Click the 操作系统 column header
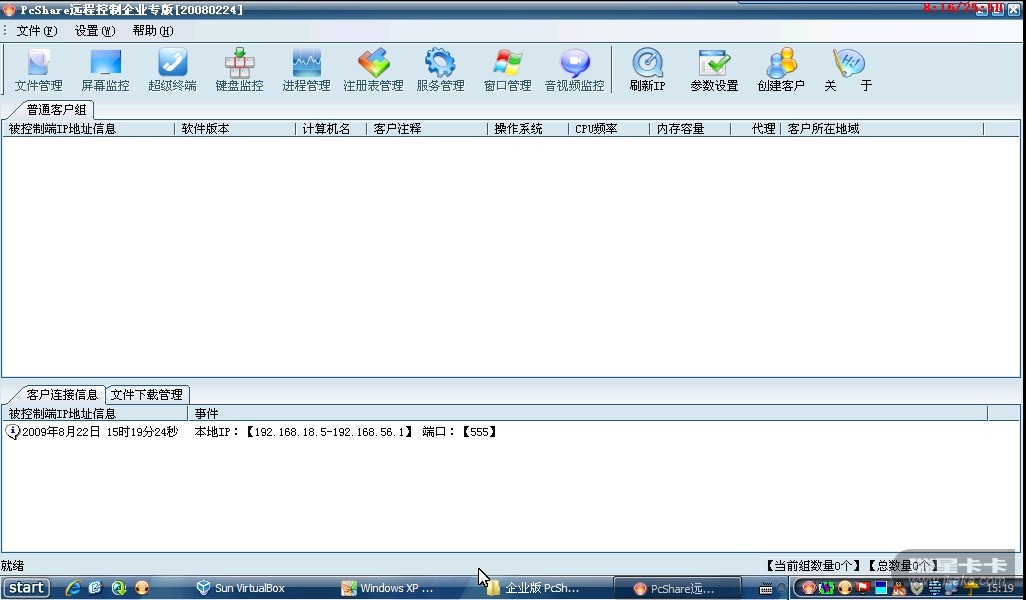The height and width of the screenshot is (600, 1026). [x=528, y=129]
